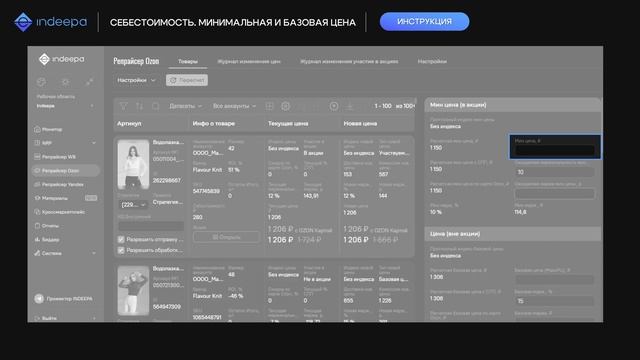Click the cube icon atop the sidebar
The width and height of the screenshot is (640, 360).
[41, 82]
